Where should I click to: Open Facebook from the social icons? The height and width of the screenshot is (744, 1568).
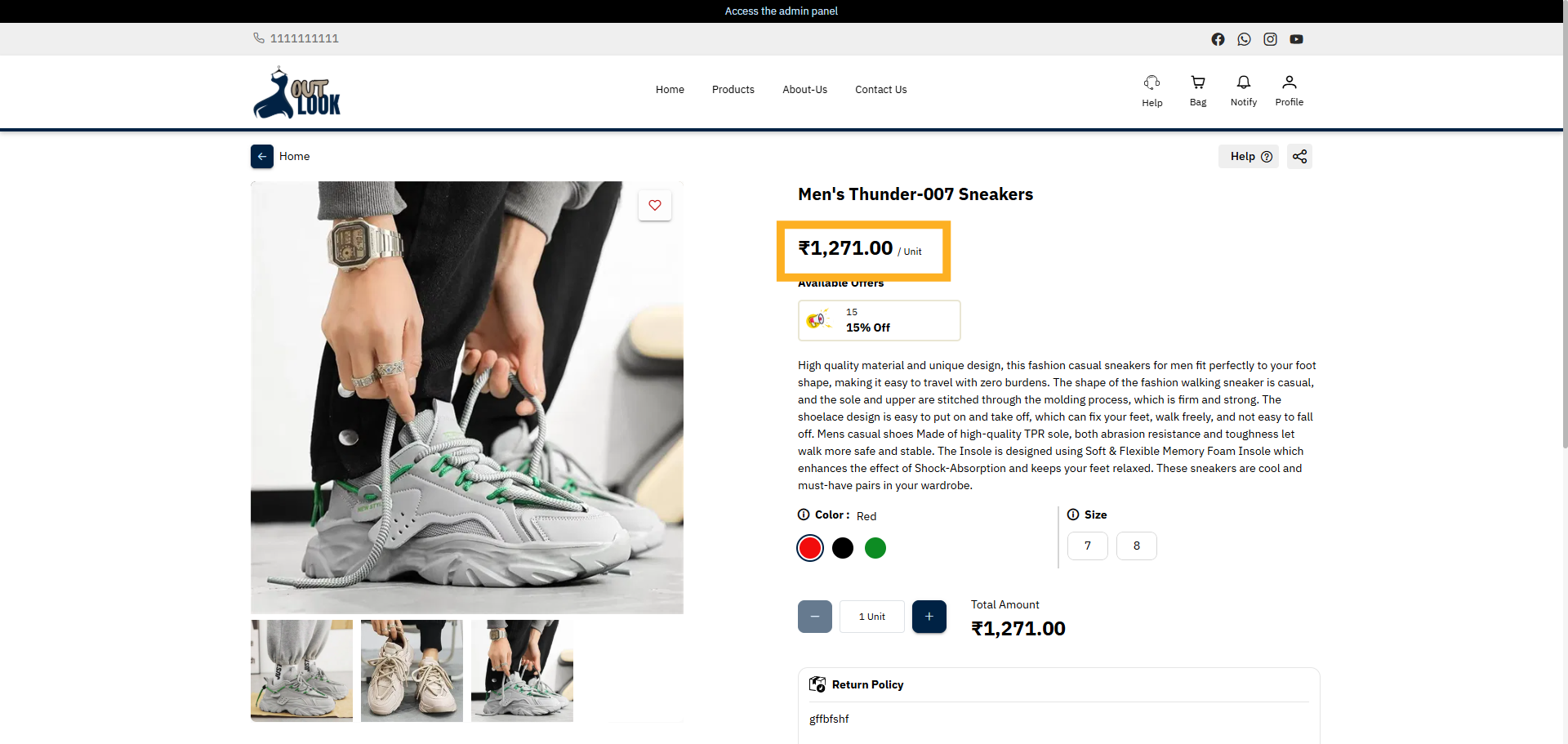1218,38
